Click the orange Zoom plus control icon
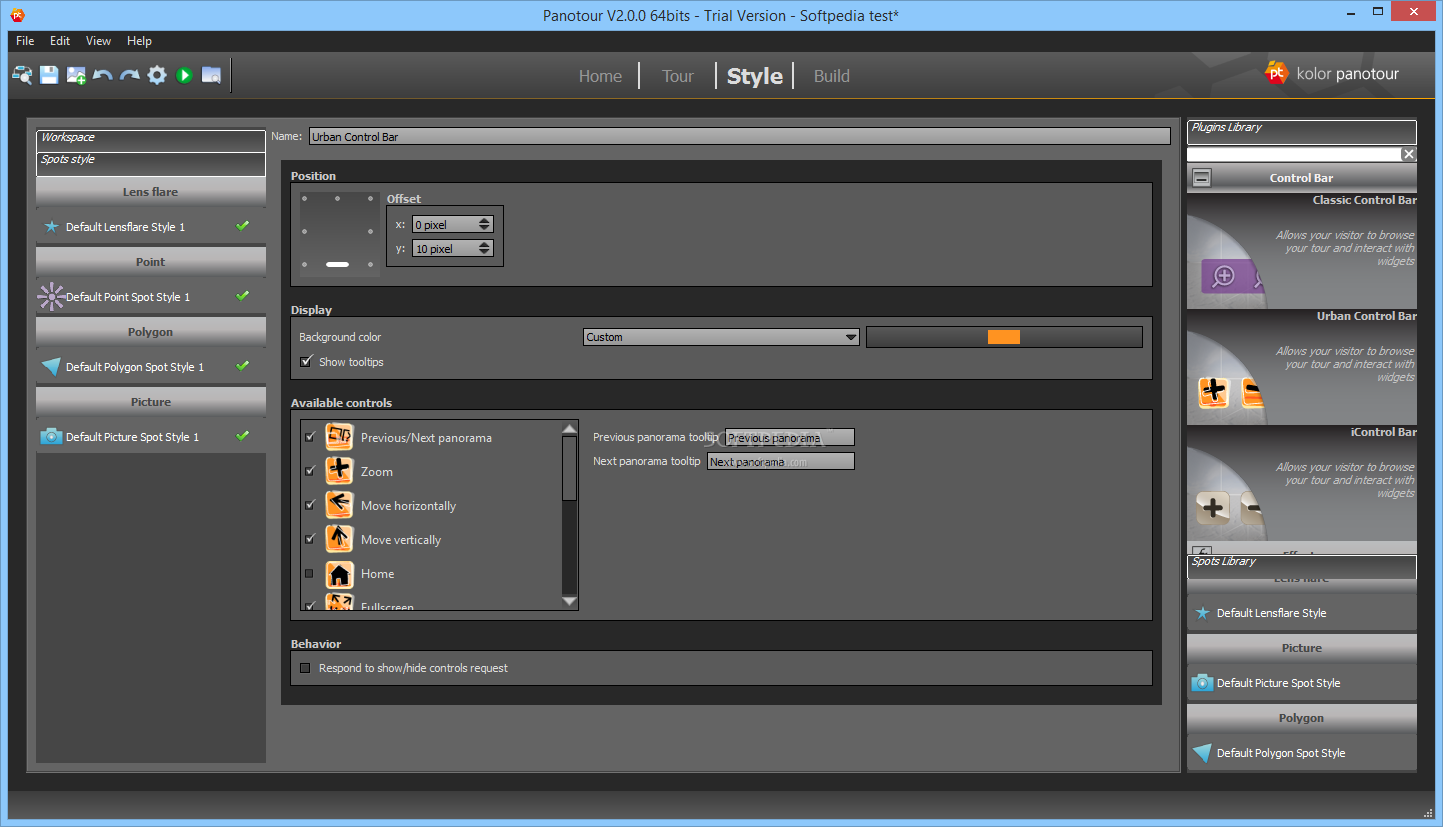 point(340,471)
